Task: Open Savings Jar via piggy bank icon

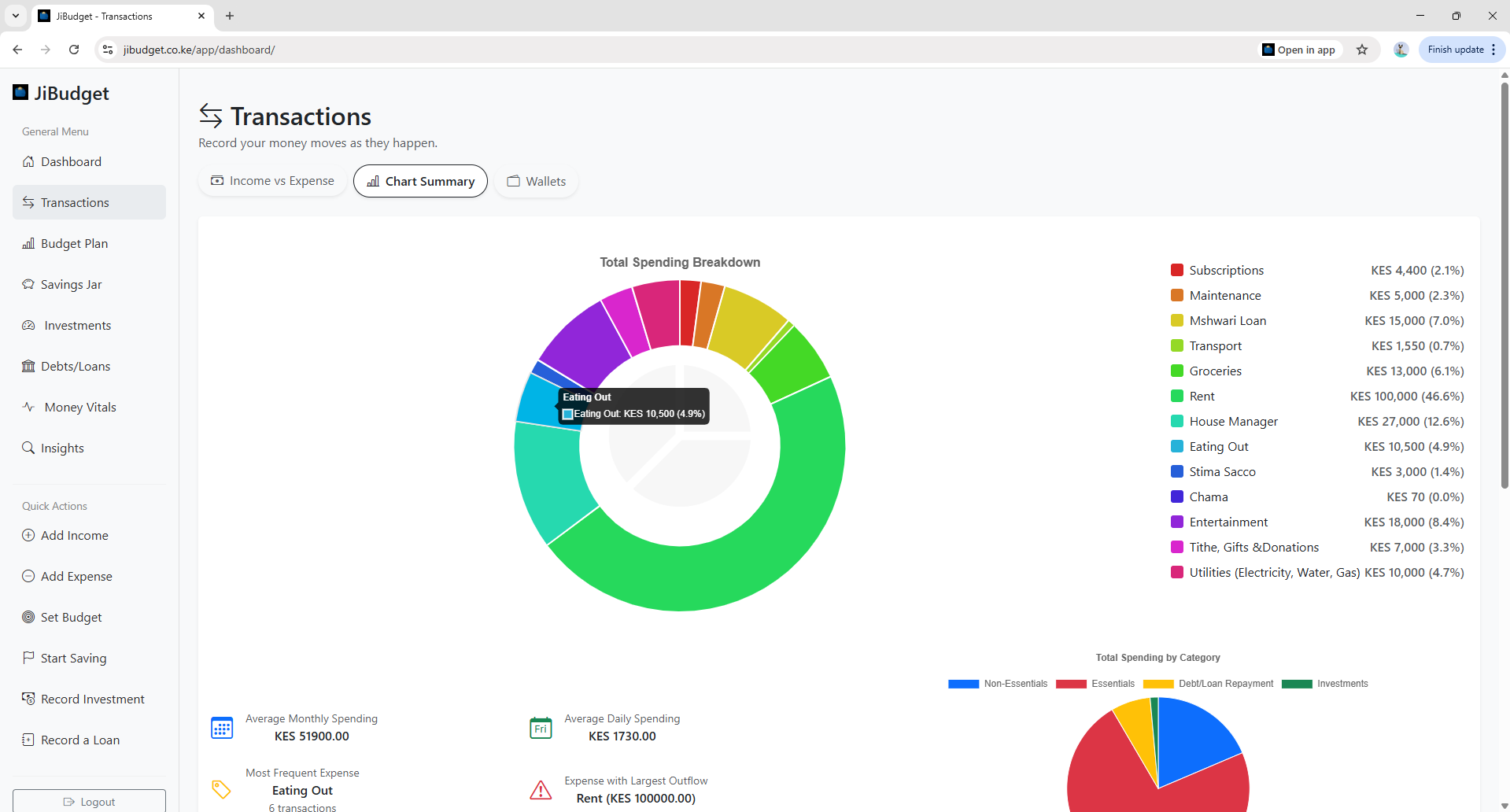Action: click(x=28, y=284)
